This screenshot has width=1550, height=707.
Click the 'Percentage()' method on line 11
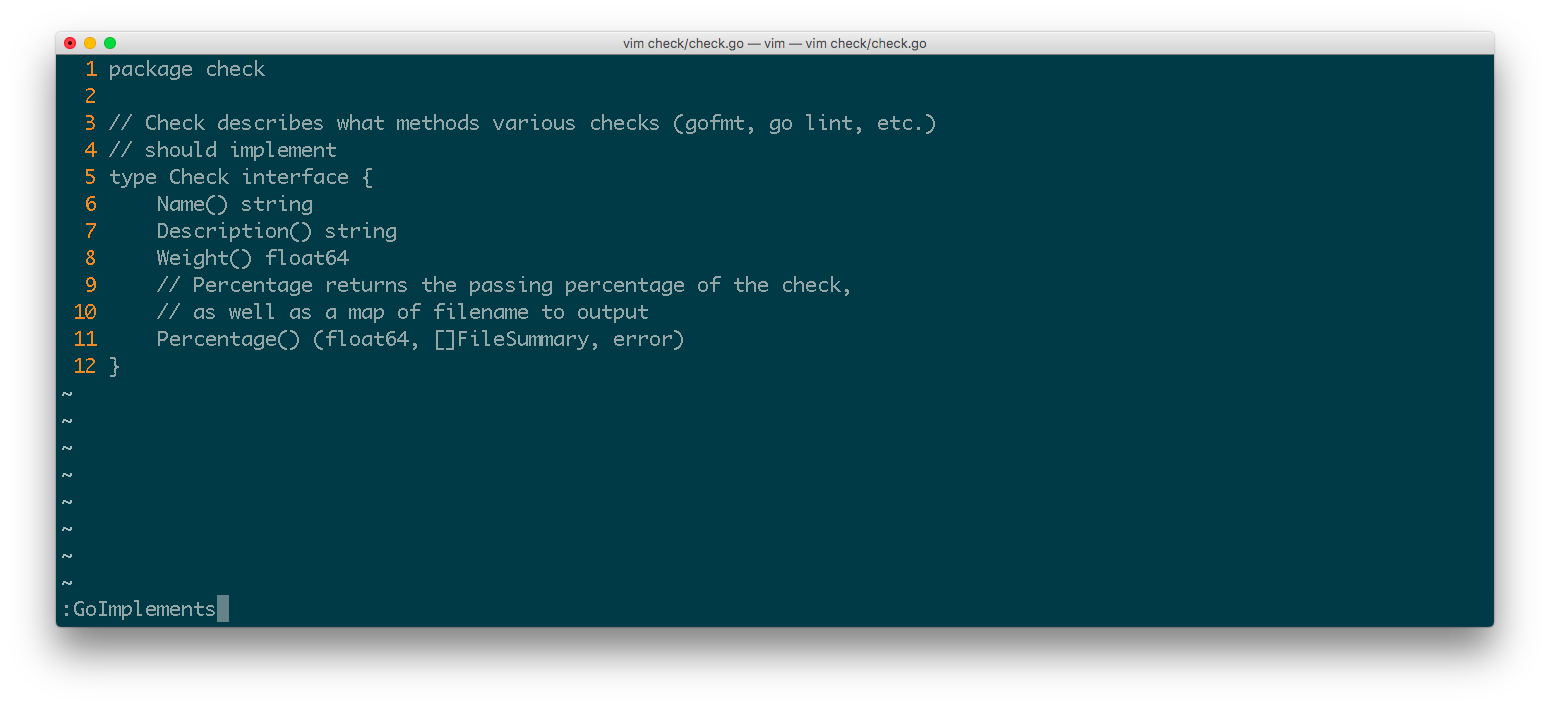tap(228, 339)
